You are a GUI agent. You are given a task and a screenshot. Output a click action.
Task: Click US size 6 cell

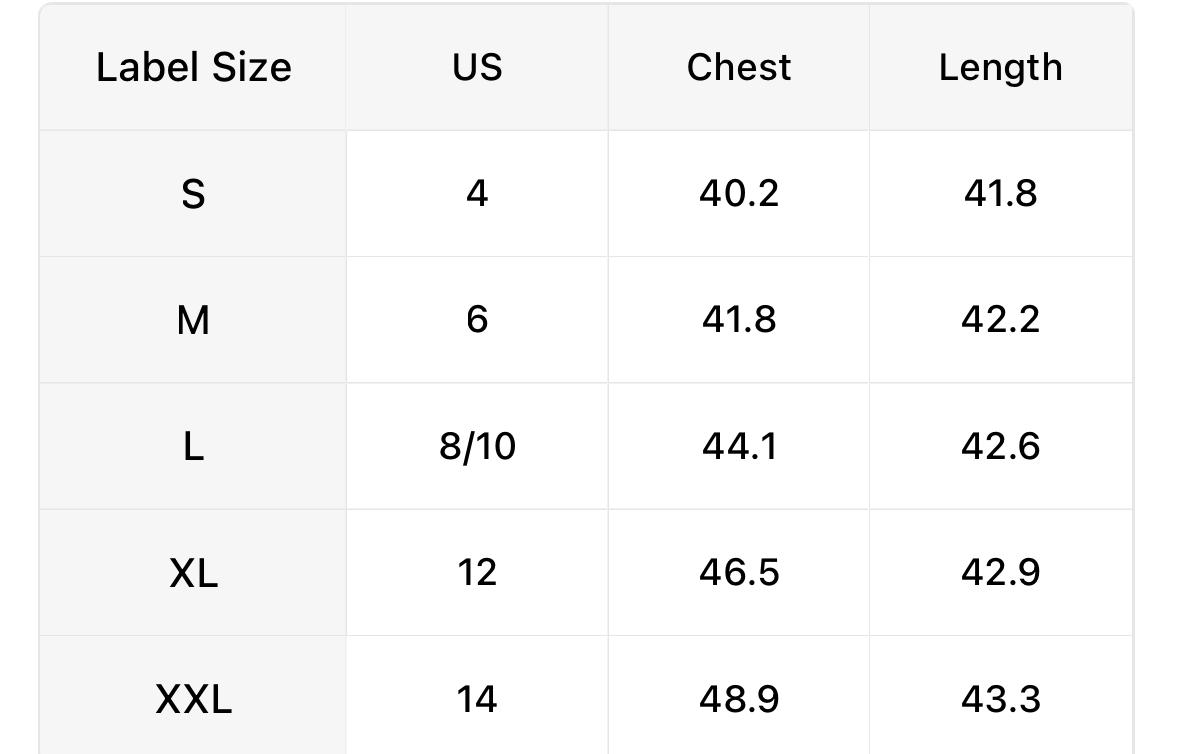coord(477,320)
